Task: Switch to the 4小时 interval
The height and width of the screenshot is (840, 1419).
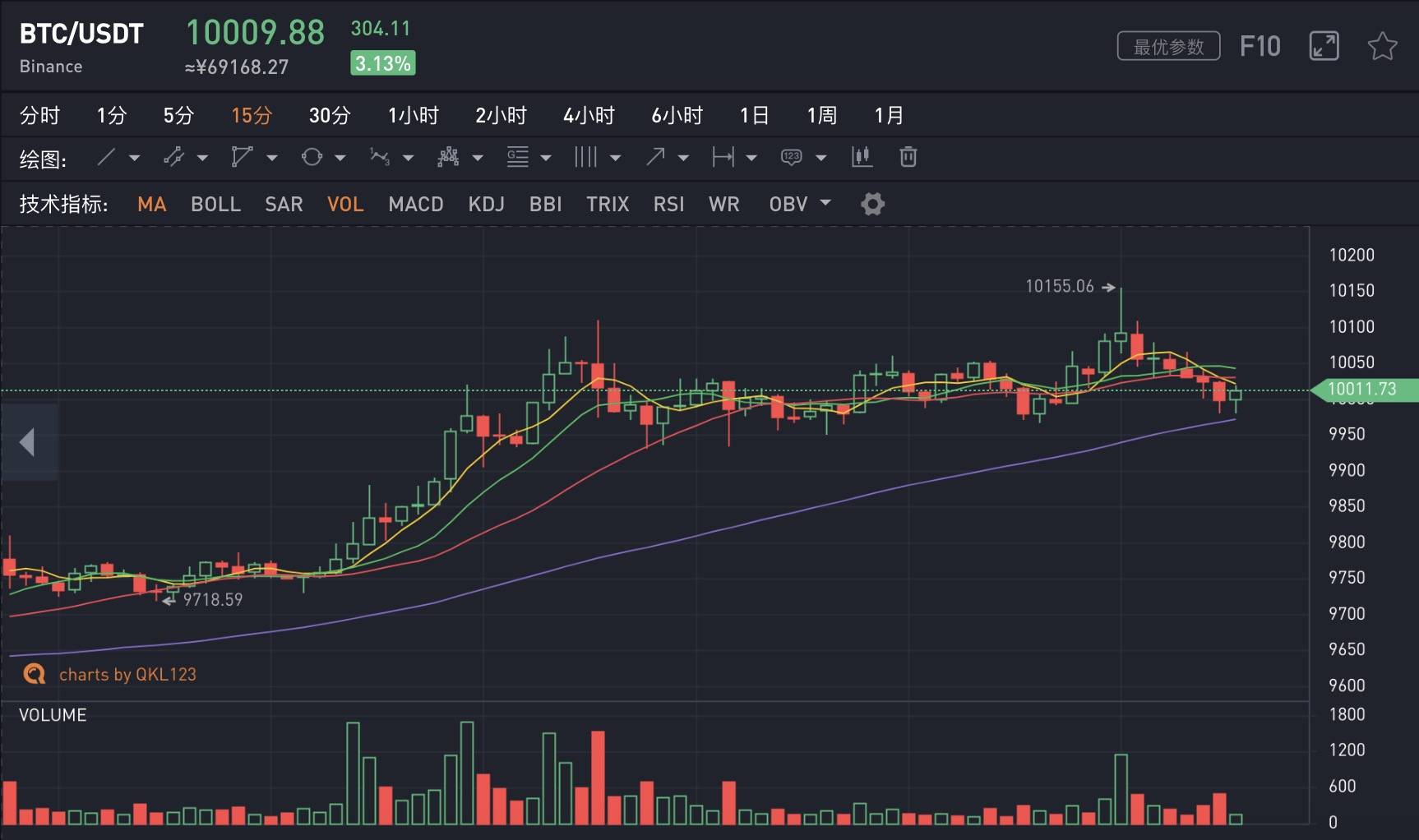Action: pos(589,115)
